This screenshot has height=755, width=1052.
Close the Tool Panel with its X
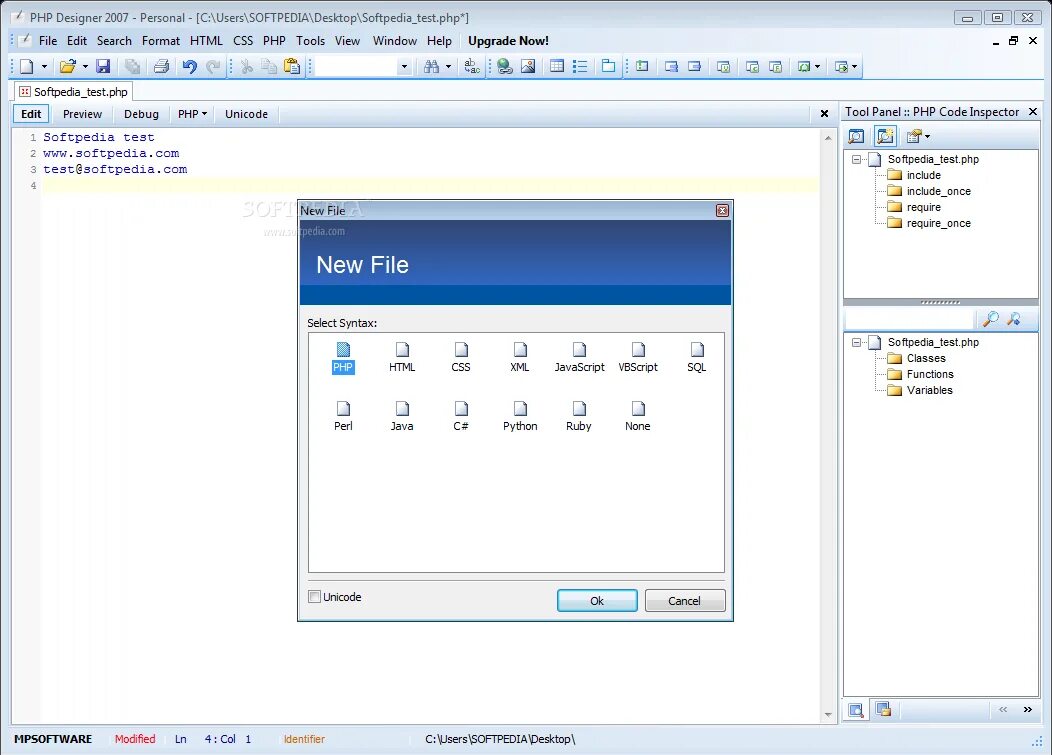[x=1033, y=112]
